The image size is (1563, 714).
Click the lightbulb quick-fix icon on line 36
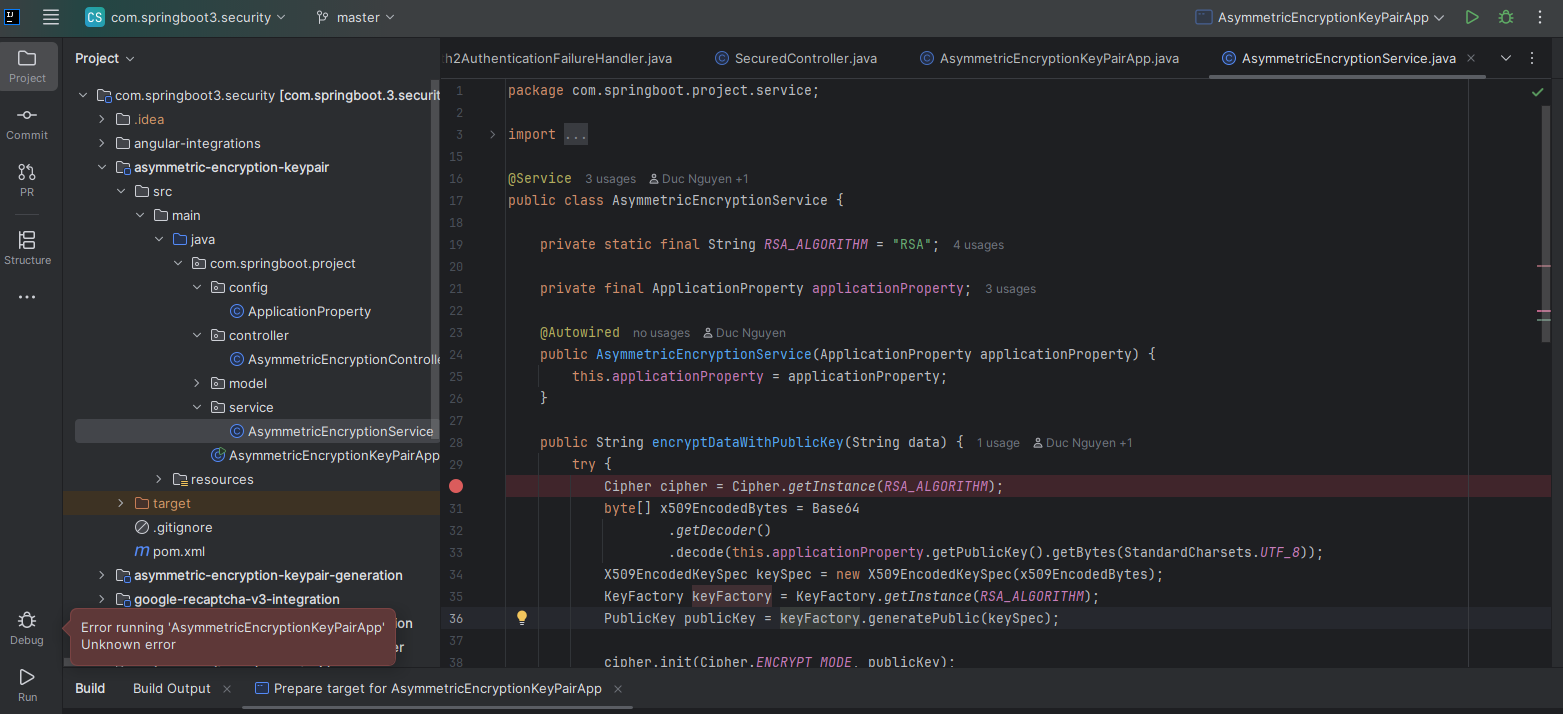pyautogui.click(x=521, y=618)
